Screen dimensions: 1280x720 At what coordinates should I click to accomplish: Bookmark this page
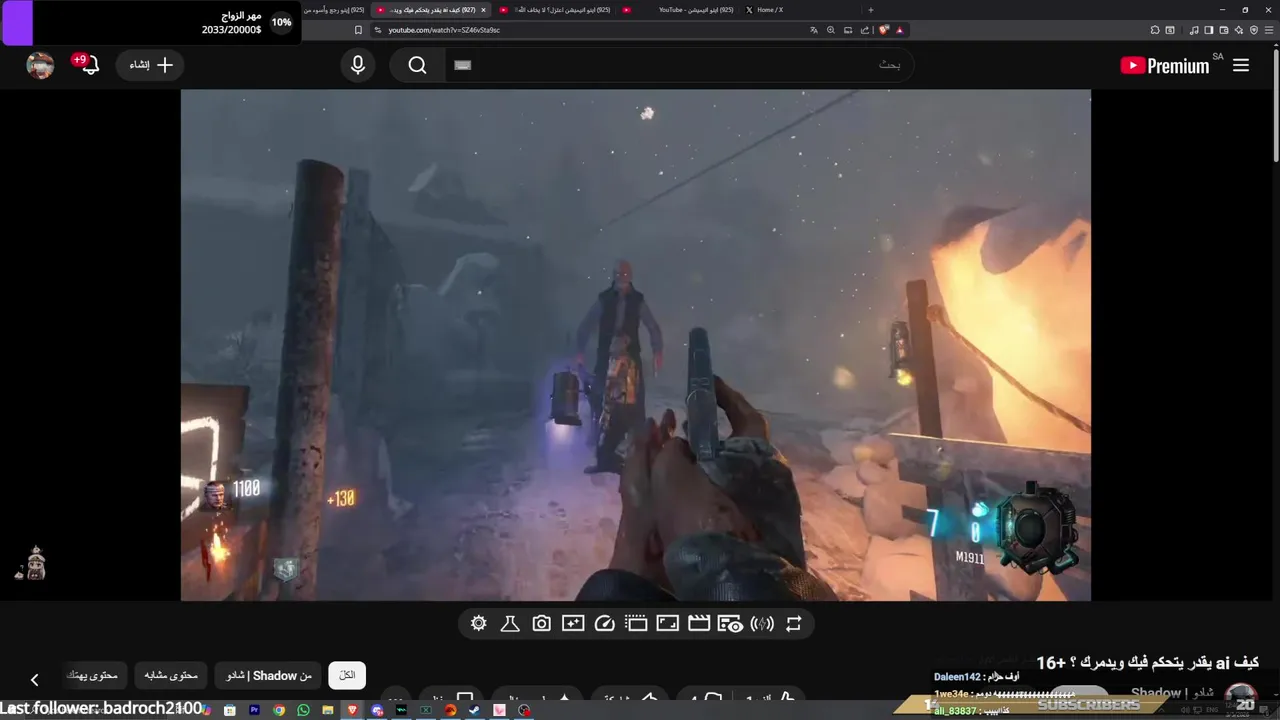point(358,30)
